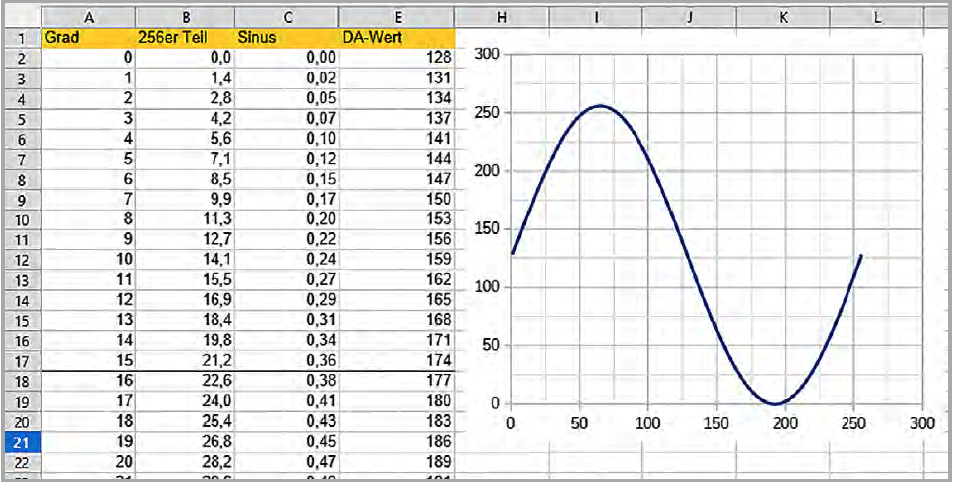The image size is (953, 484).
Task: Select cell with DA-Wert 144
Action: 397,159
